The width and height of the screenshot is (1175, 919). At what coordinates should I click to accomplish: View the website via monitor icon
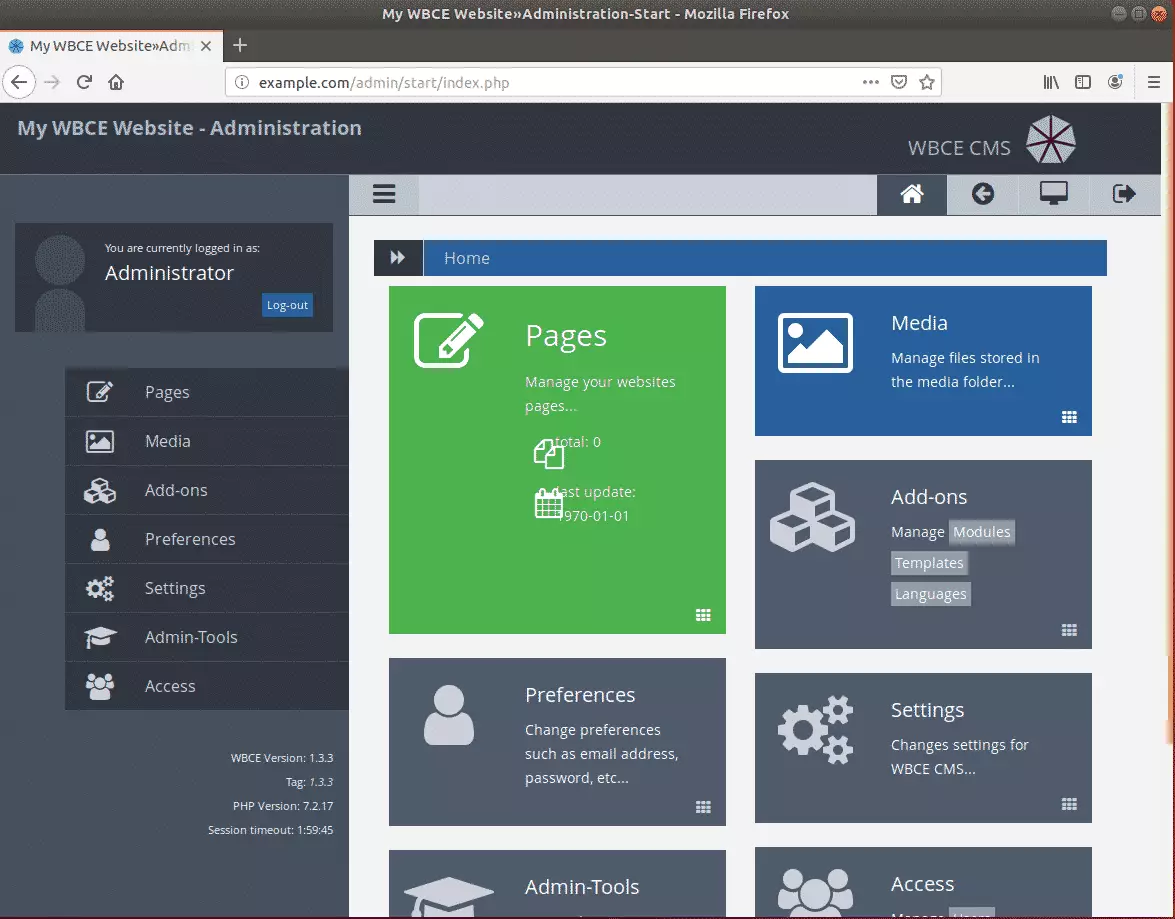pos(1054,194)
